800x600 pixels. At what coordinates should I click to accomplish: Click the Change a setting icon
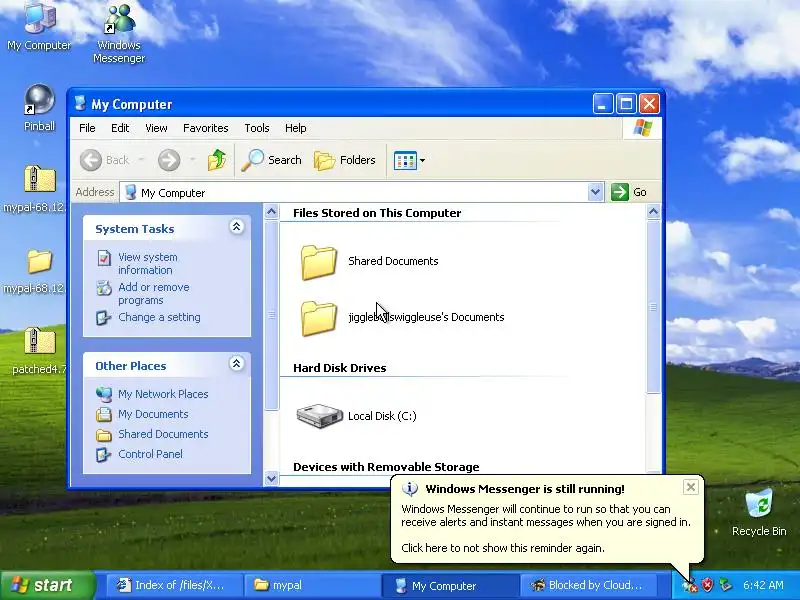(x=104, y=318)
